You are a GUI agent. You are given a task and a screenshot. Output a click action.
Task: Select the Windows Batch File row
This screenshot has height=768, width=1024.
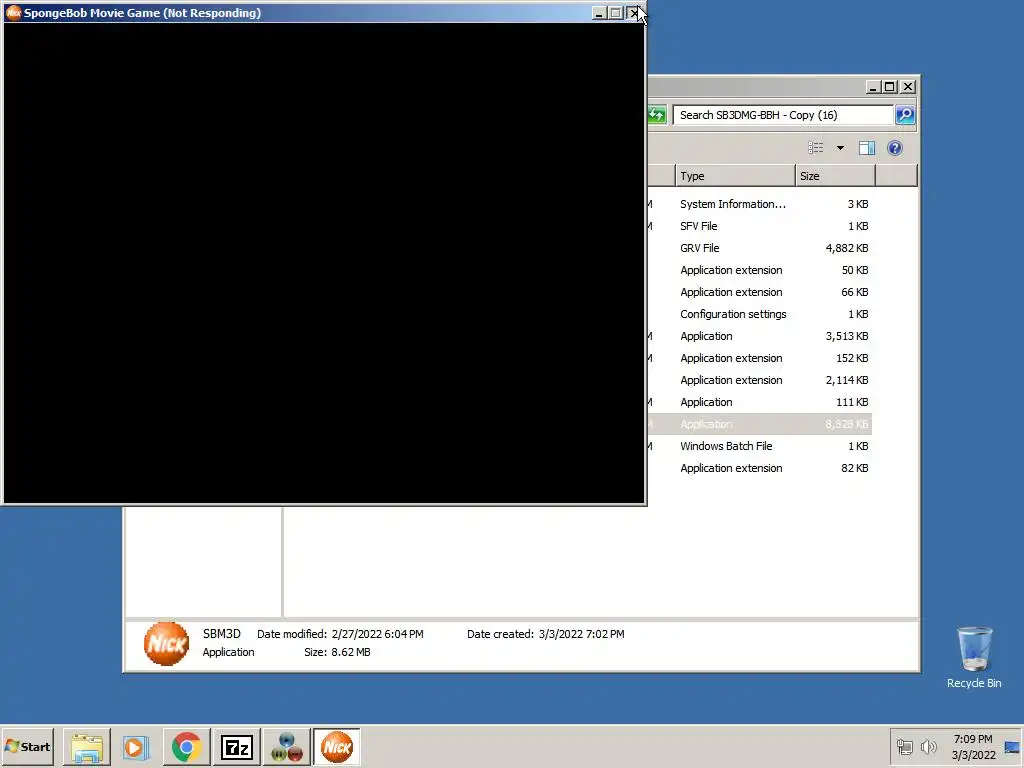(760, 446)
